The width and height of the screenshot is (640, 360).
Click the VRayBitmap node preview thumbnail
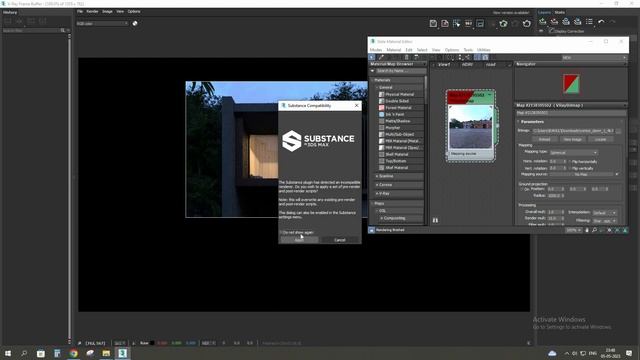(470, 127)
